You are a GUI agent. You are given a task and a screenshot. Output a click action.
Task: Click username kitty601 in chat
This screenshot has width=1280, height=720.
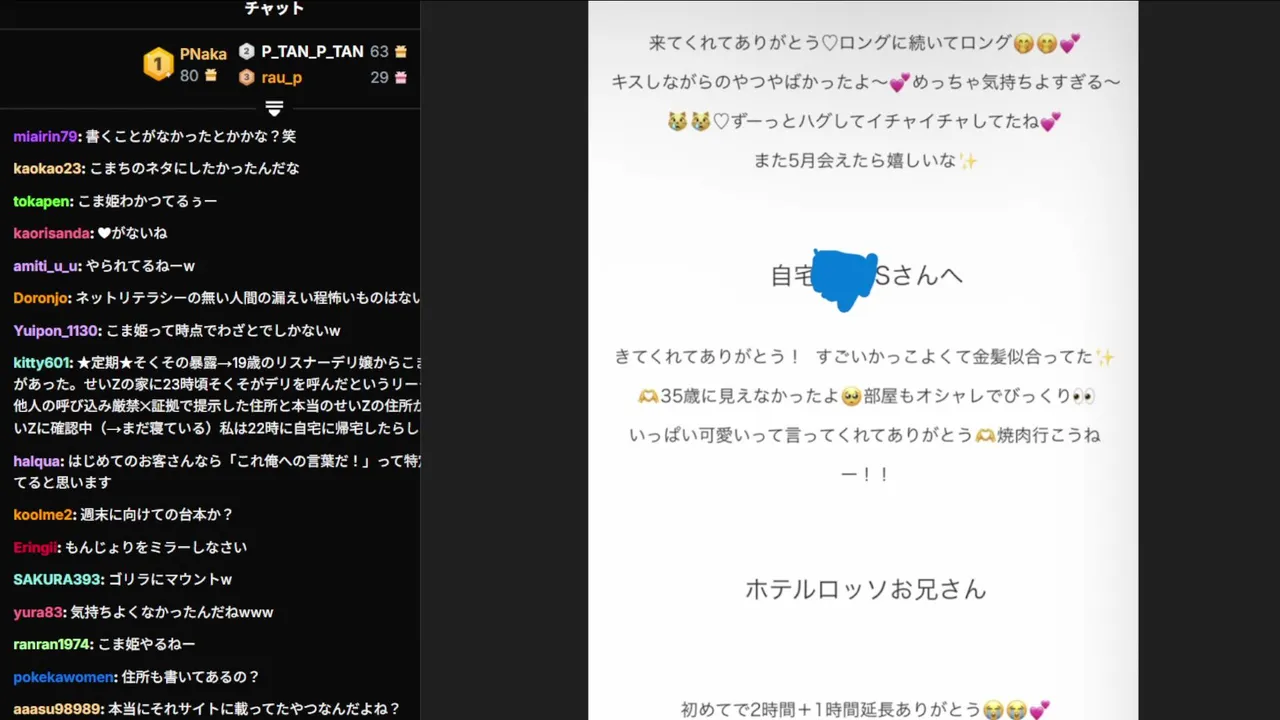(x=42, y=363)
